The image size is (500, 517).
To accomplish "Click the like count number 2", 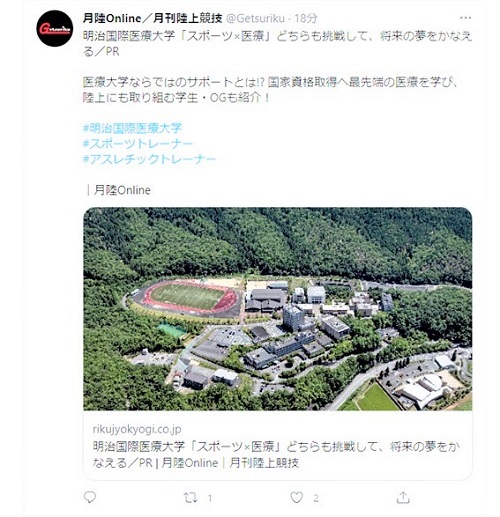I will tap(316, 498).
